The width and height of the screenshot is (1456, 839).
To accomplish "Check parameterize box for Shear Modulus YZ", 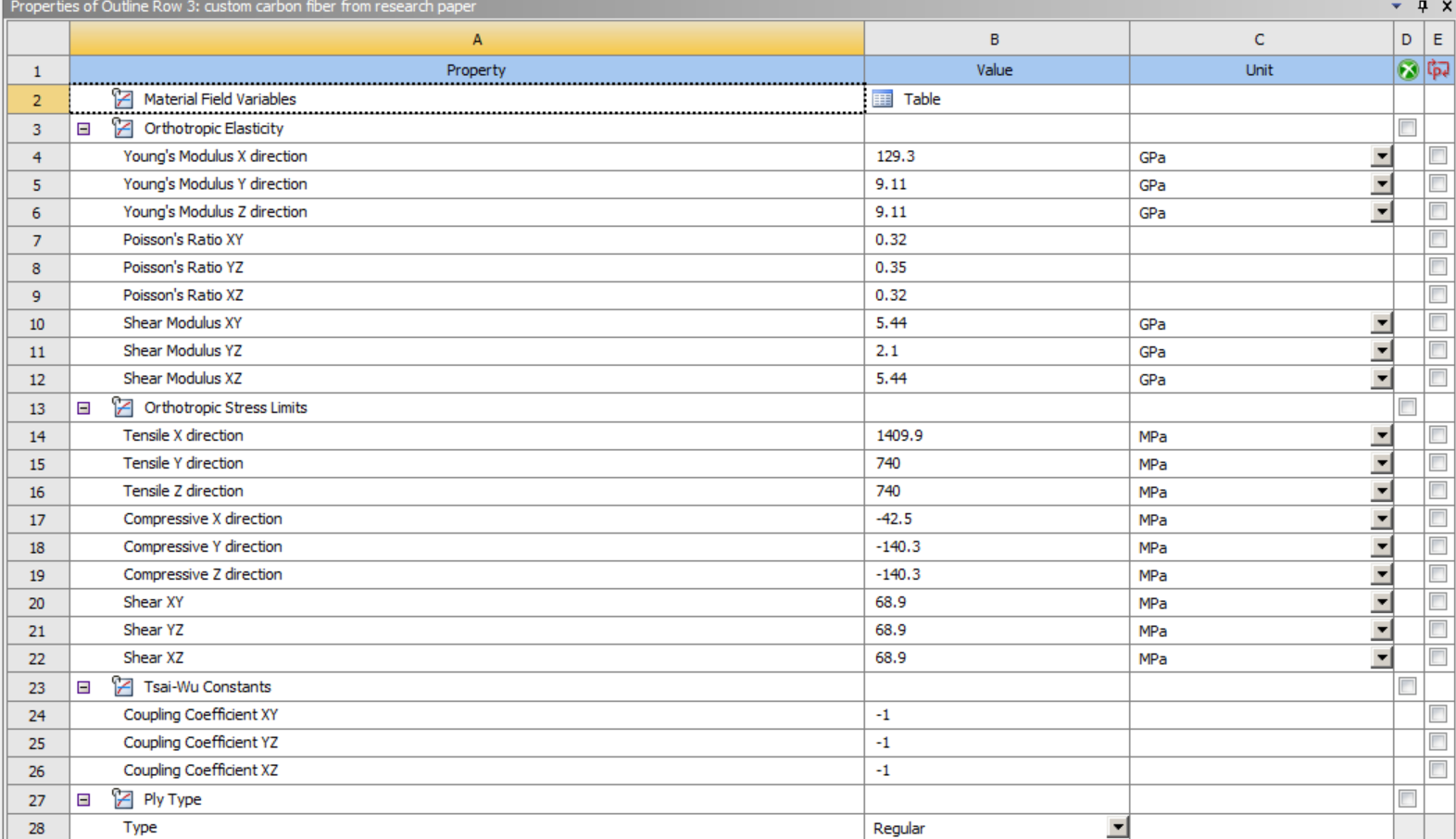I will click(1438, 350).
